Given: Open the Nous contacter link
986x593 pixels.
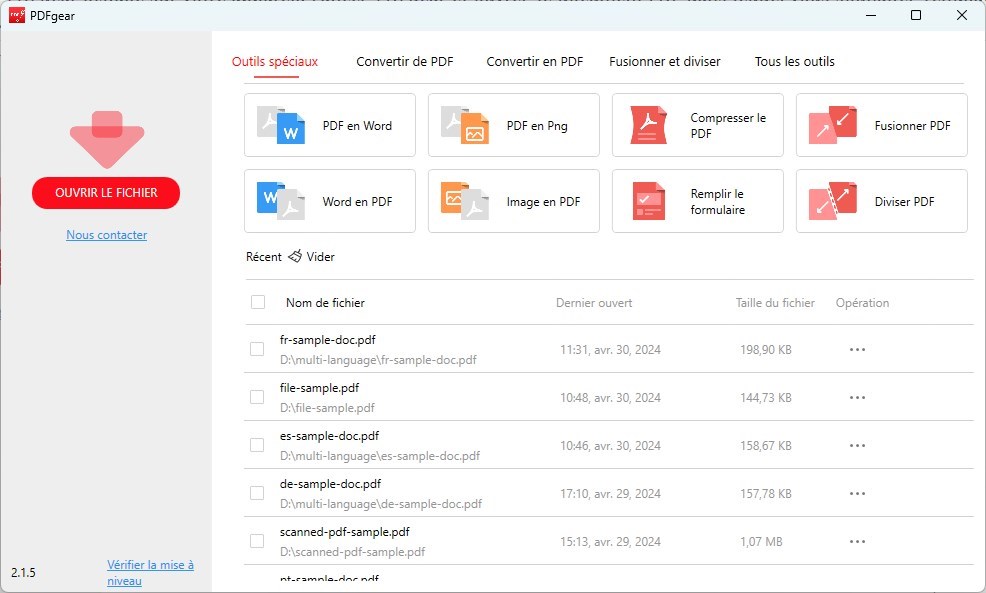Looking at the screenshot, I should point(106,234).
